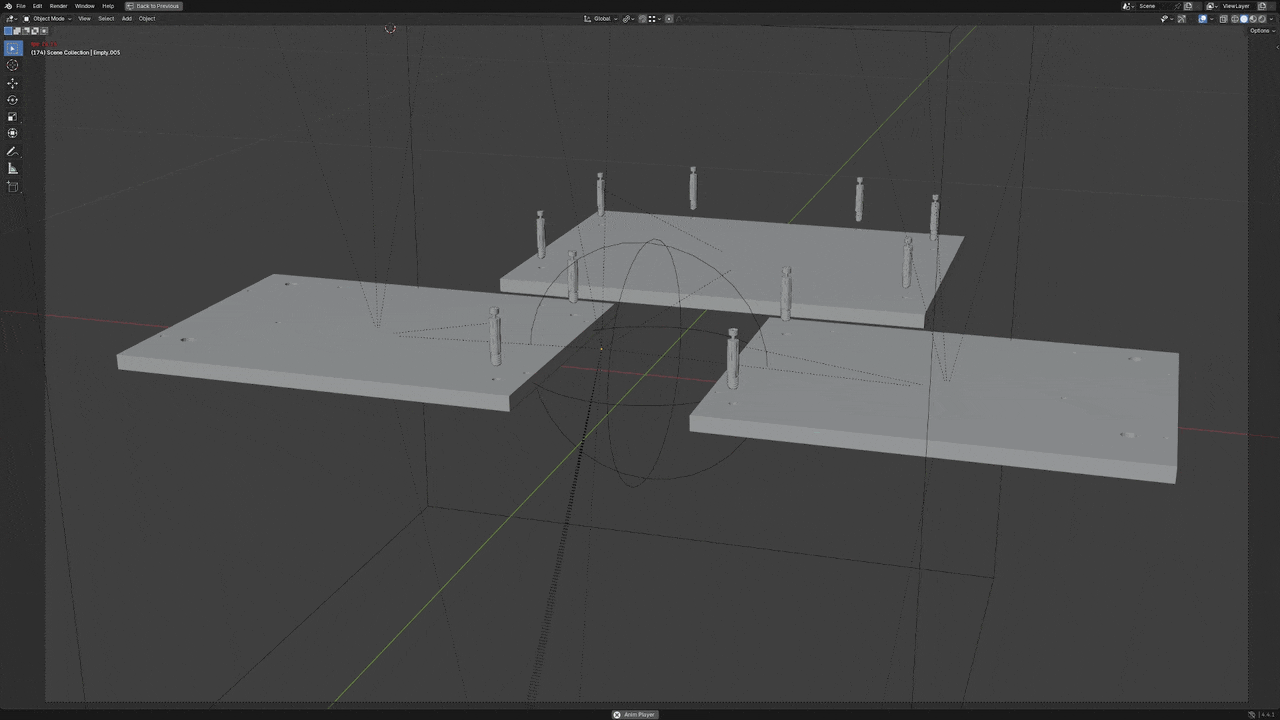
Task: Toggle snapping magnet icon
Action: click(642, 19)
